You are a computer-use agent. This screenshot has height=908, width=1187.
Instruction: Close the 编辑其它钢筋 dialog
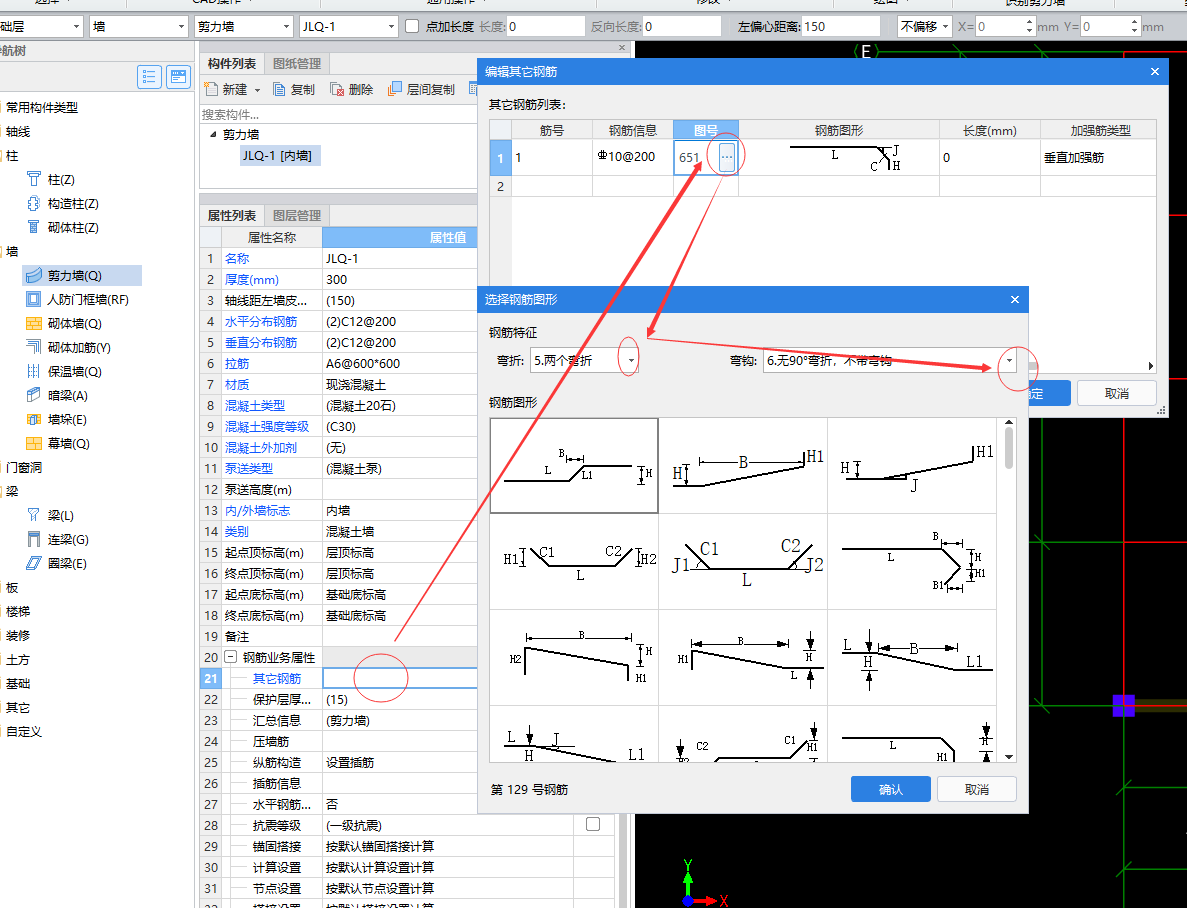1154,71
